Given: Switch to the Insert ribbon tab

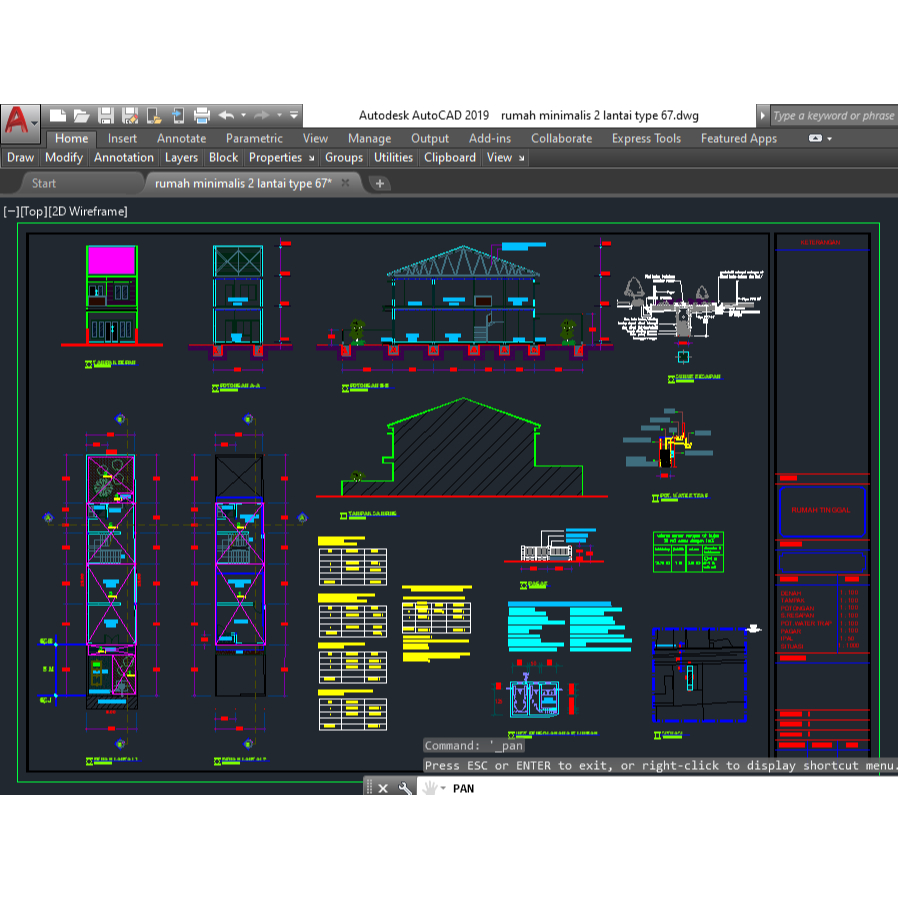Looking at the screenshot, I should pos(122,139).
